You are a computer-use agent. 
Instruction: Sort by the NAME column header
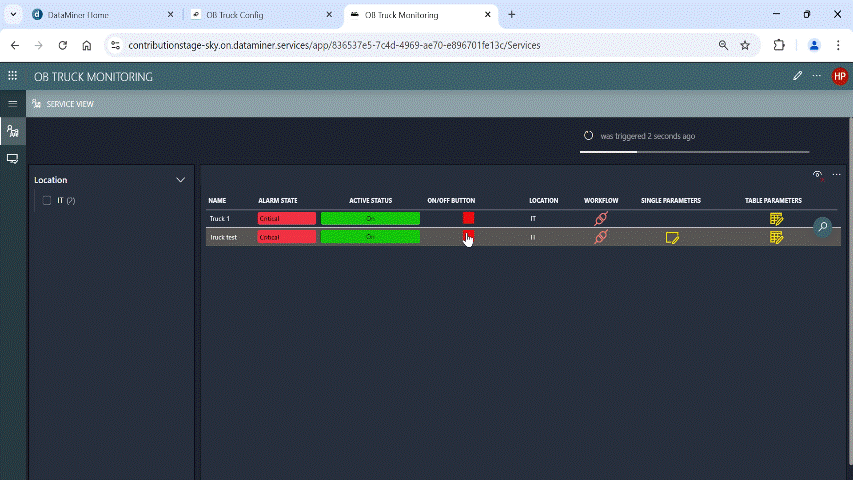[x=217, y=200]
